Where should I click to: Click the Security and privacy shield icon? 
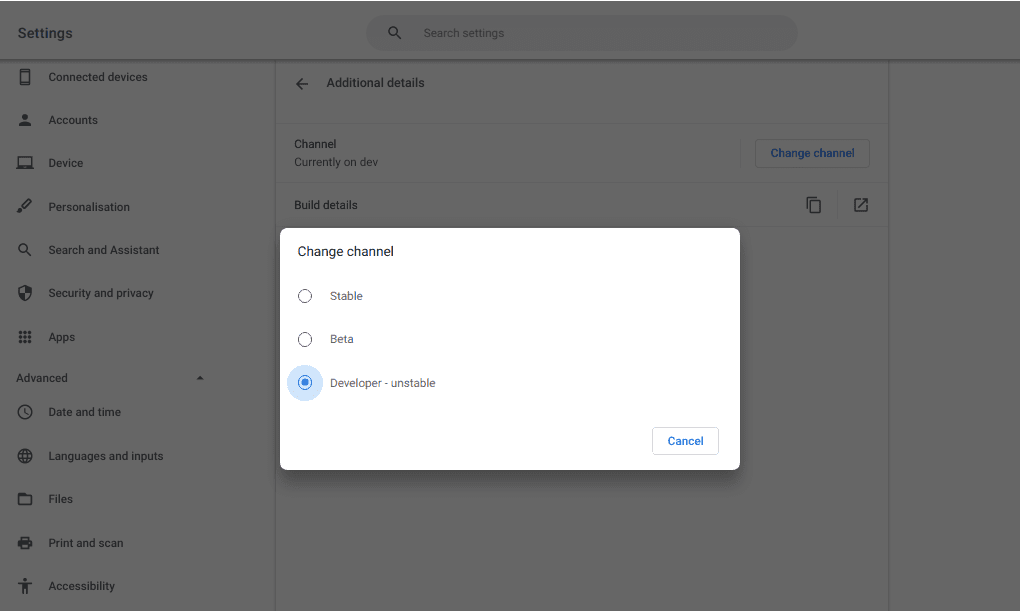(x=25, y=293)
